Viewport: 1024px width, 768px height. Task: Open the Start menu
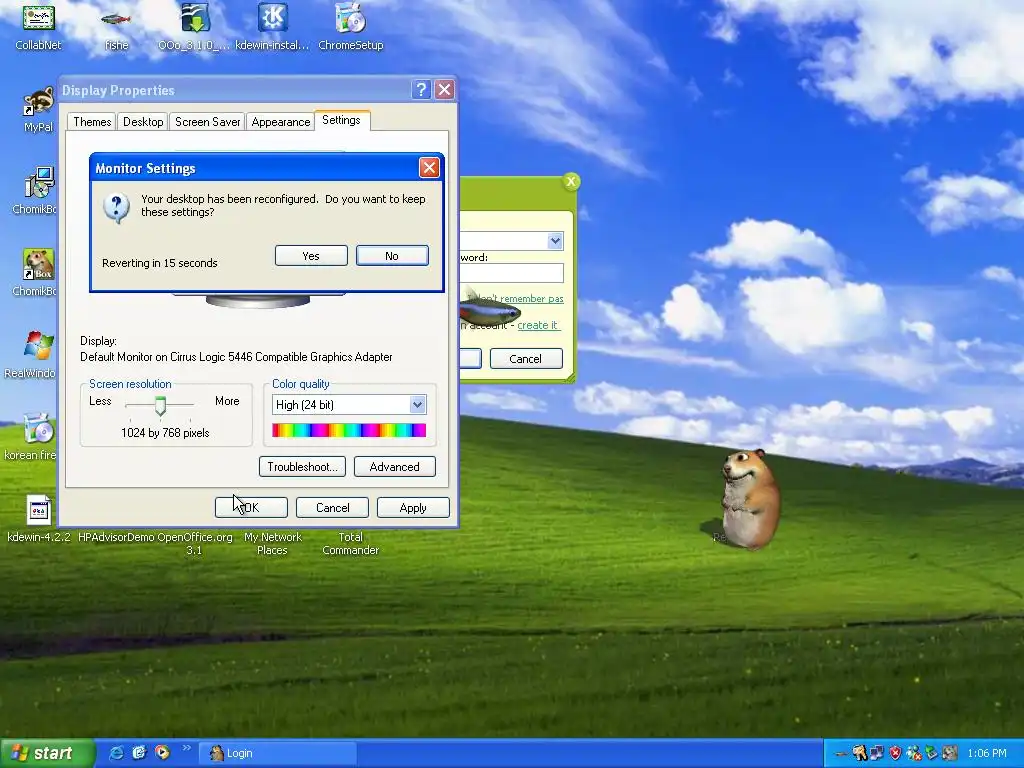click(x=46, y=753)
